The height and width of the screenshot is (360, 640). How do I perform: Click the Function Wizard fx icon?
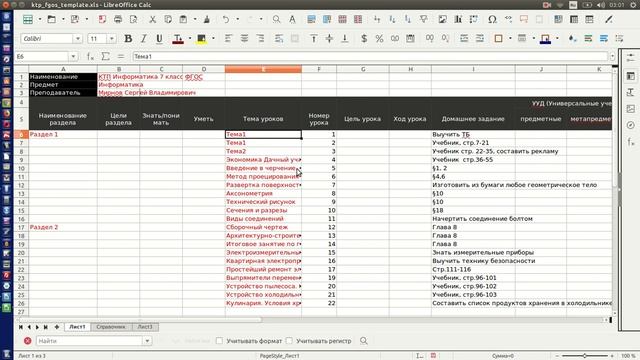[90, 57]
